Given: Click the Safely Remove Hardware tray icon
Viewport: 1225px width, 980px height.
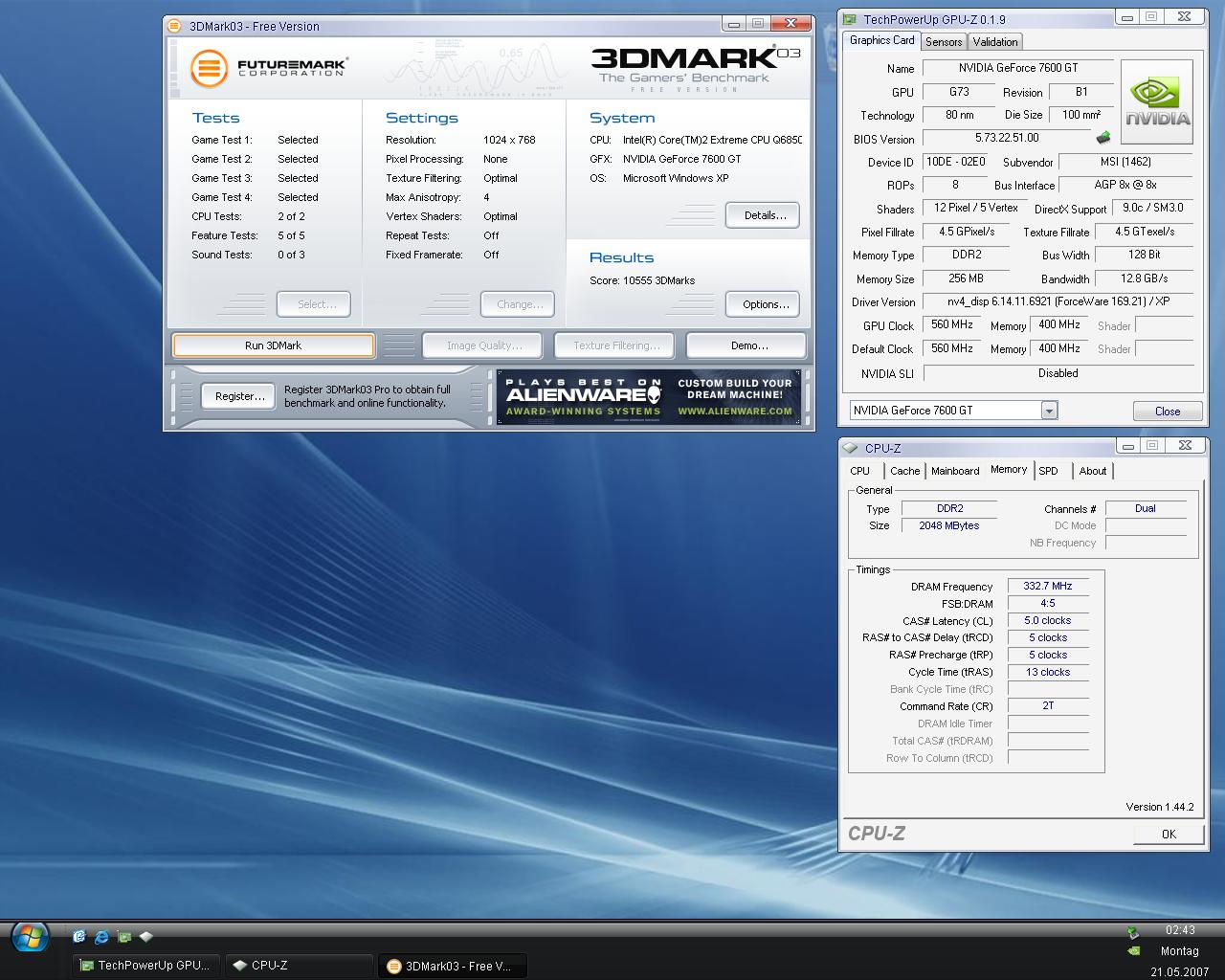Looking at the screenshot, I should pos(1133,932).
